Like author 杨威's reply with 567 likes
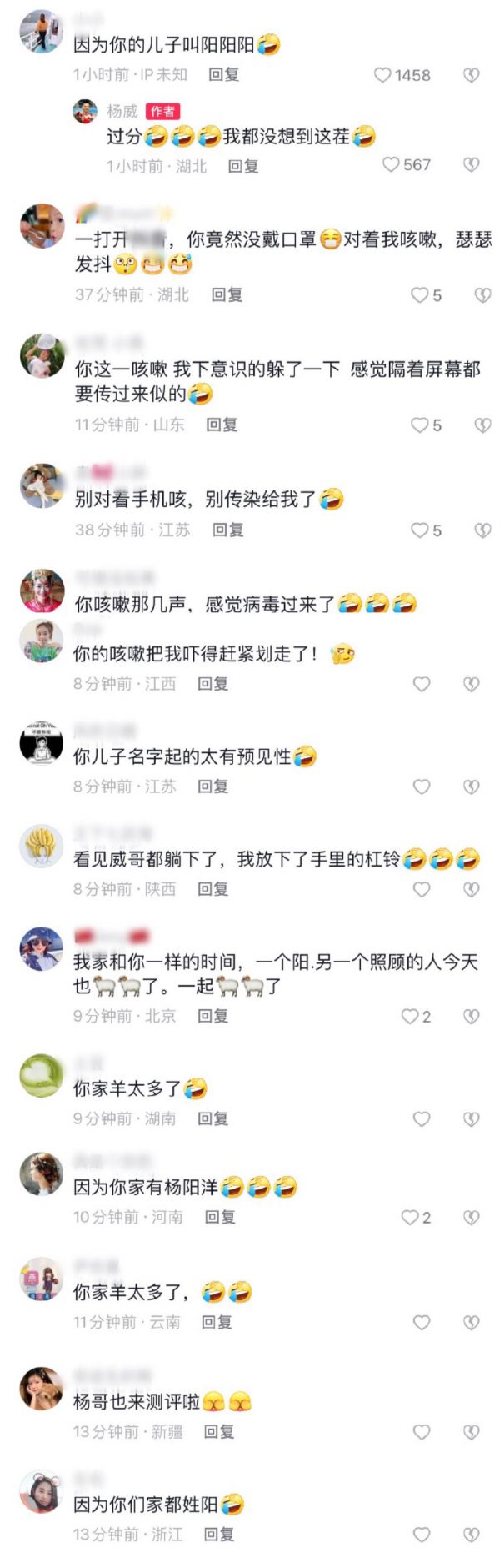This screenshot has height=1568, width=500. click(x=391, y=164)
